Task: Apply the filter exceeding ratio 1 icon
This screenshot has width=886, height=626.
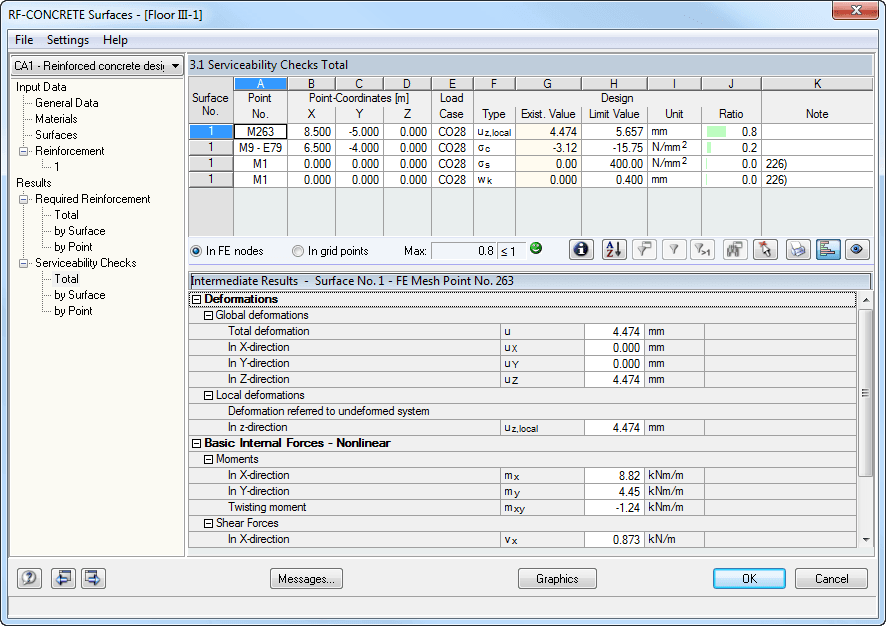Action: pos(705,250)
